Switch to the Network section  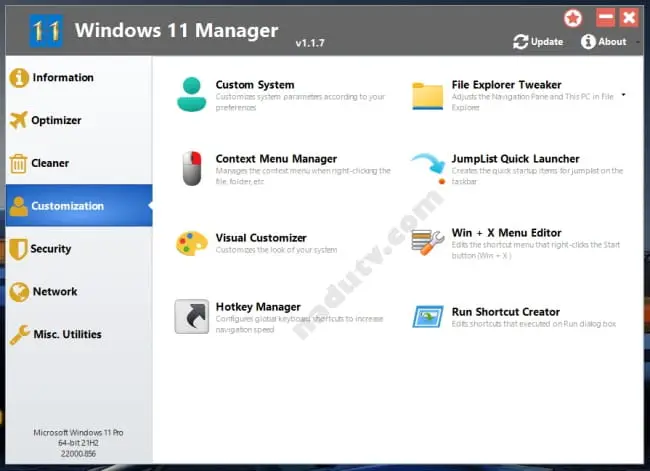click(79, 292)
